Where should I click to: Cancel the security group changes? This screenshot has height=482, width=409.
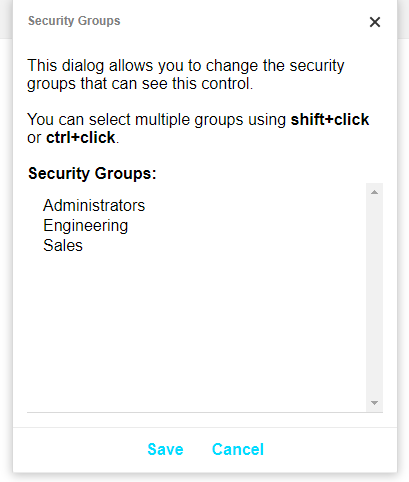pyautogui.click(x=238, y=449)
